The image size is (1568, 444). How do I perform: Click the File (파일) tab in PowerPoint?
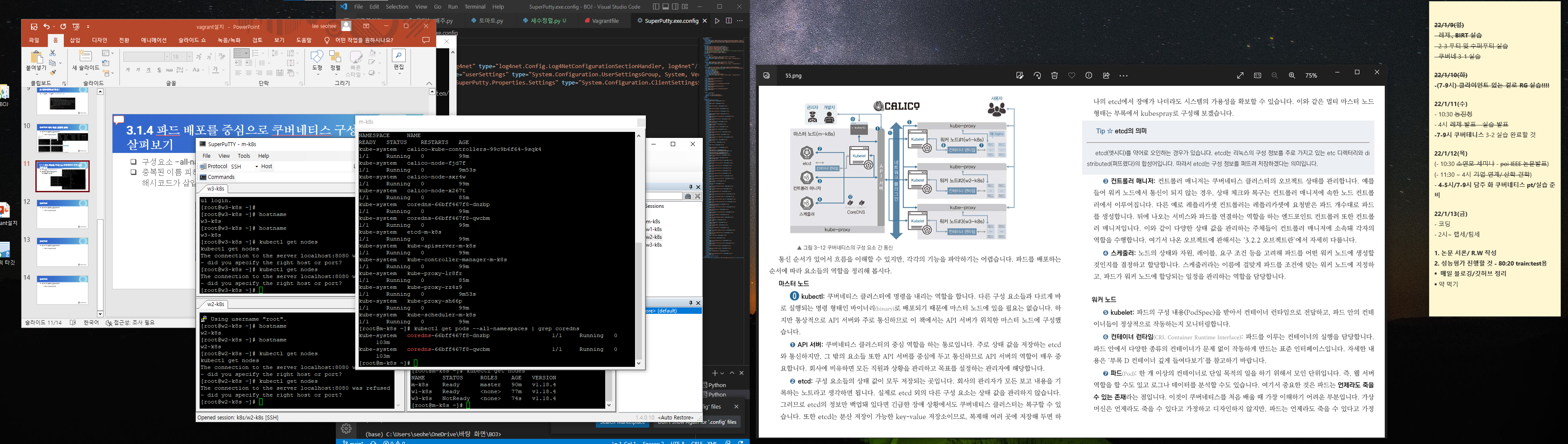(34, 40)
